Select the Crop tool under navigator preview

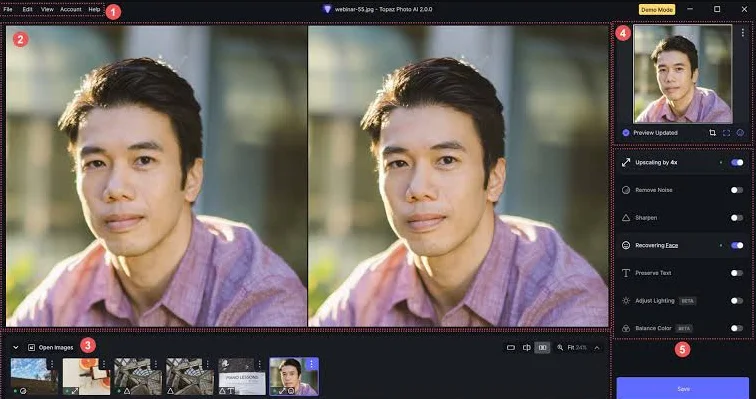(x=712, y=133)
